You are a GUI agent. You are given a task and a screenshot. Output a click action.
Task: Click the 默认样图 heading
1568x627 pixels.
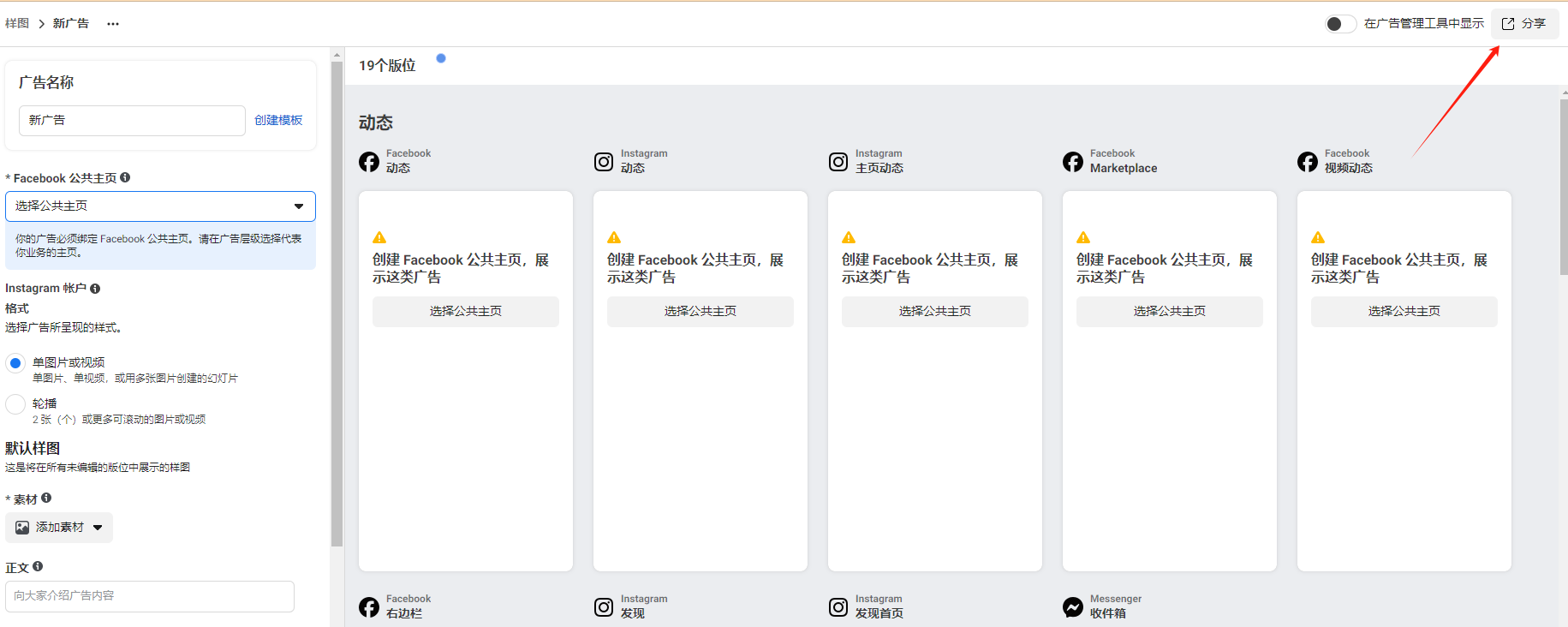coord(33,448)
